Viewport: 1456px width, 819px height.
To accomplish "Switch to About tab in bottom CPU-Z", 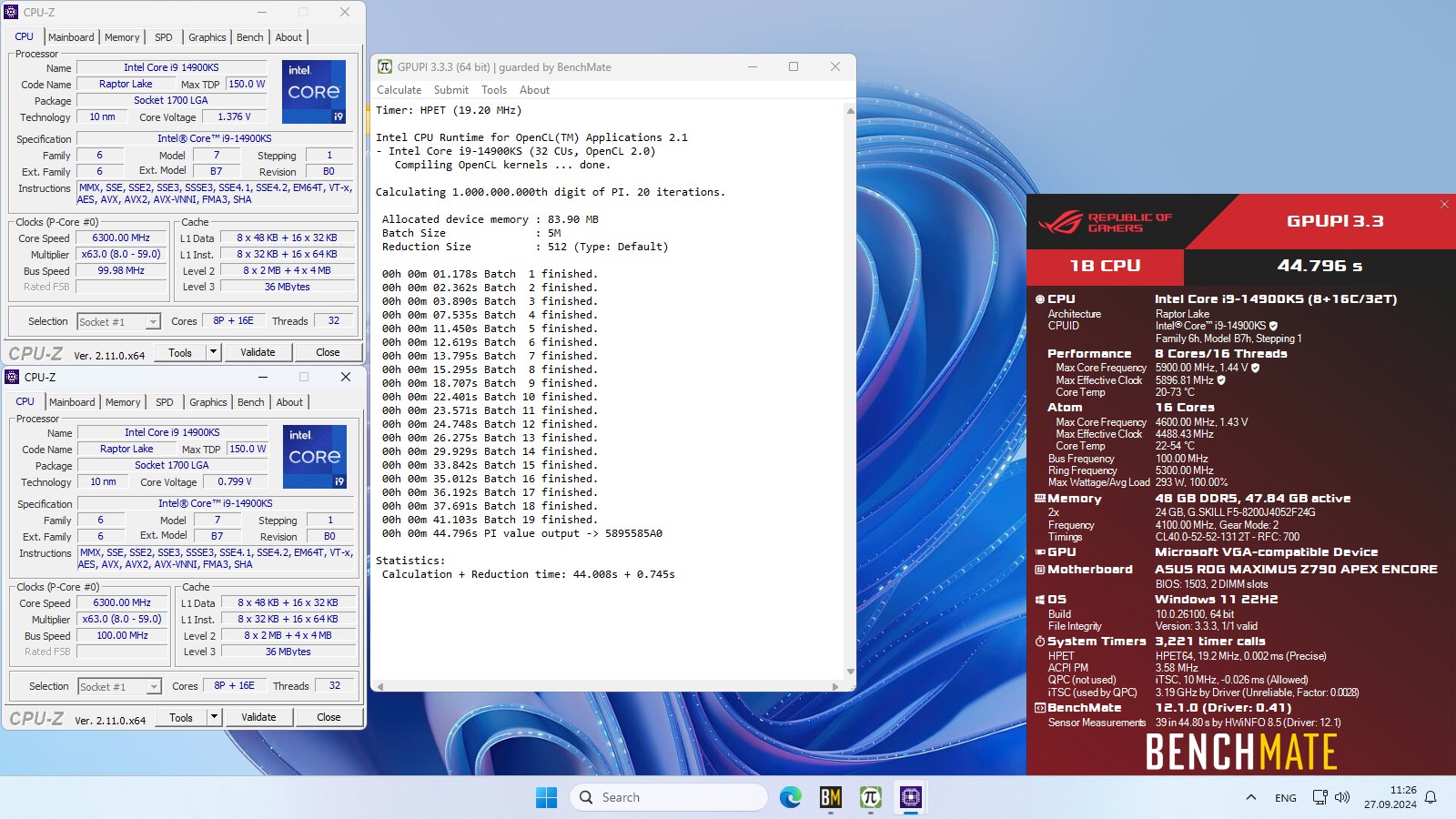I will coord(289,402).
